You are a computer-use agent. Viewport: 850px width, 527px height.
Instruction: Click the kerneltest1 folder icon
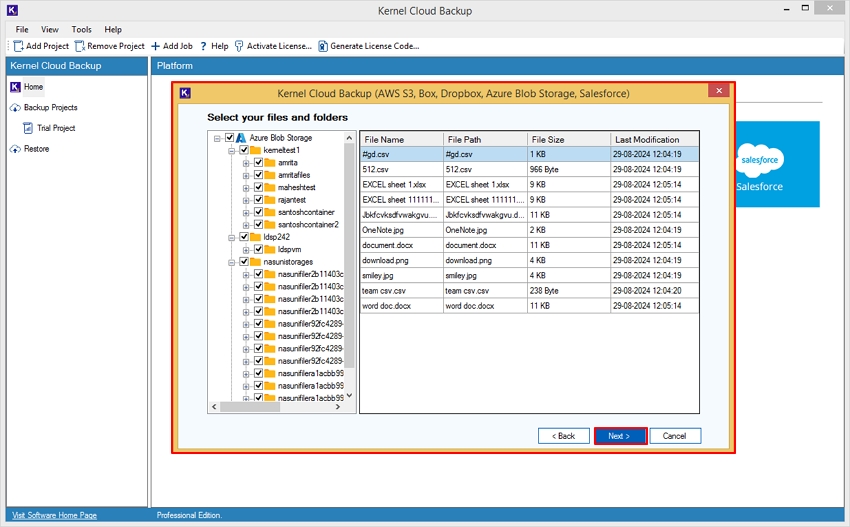(255, 150)
